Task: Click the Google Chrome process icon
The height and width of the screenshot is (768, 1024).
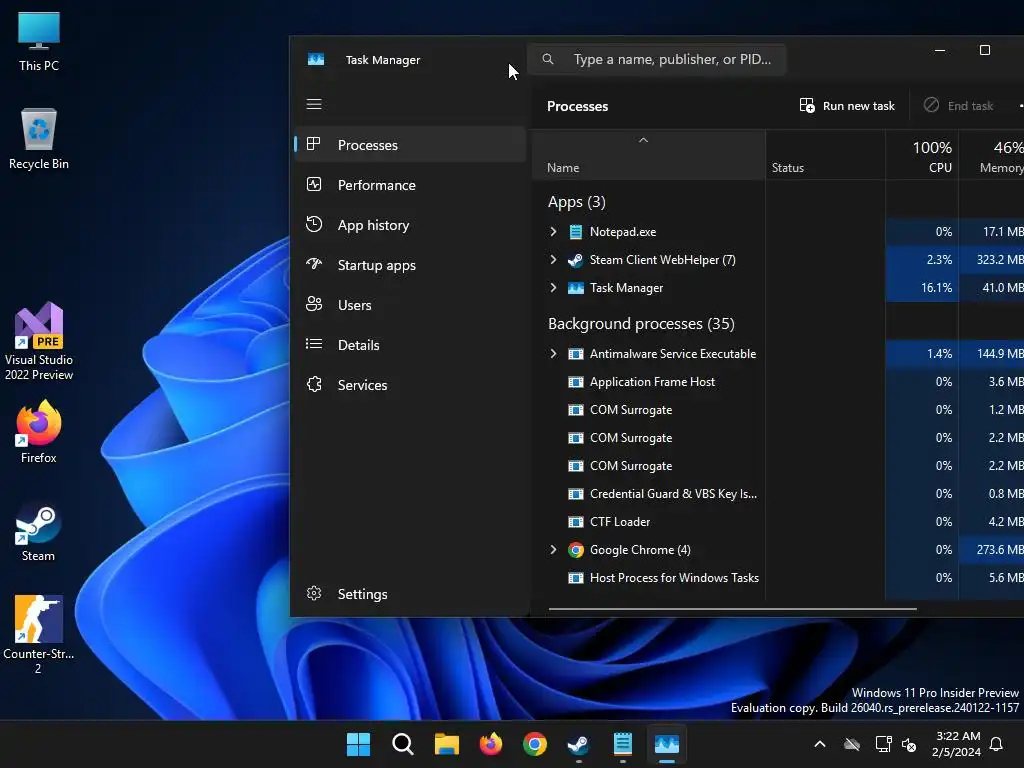Action: (575, 550)
